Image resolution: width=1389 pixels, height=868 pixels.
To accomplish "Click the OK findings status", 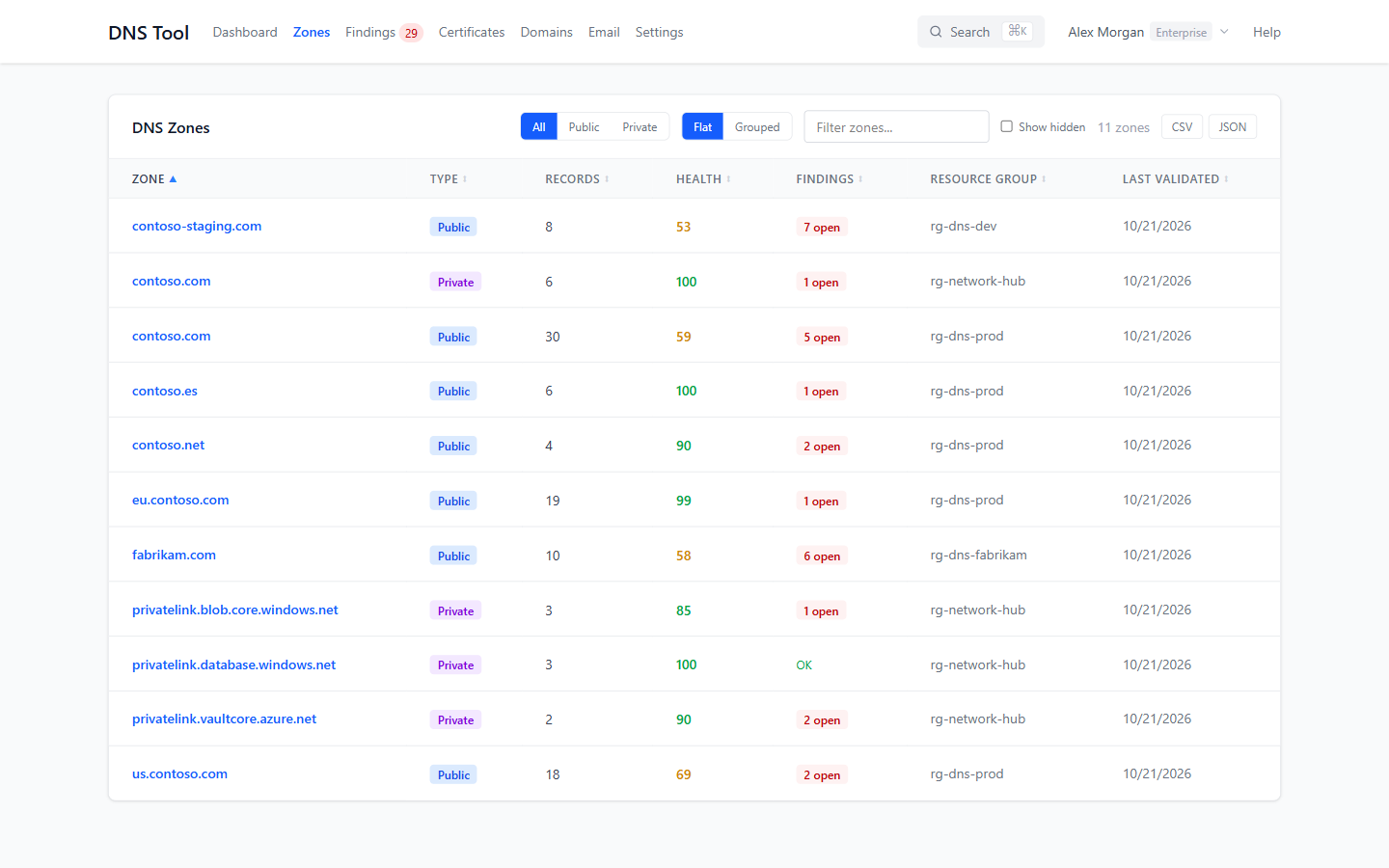I will [804, 665].
